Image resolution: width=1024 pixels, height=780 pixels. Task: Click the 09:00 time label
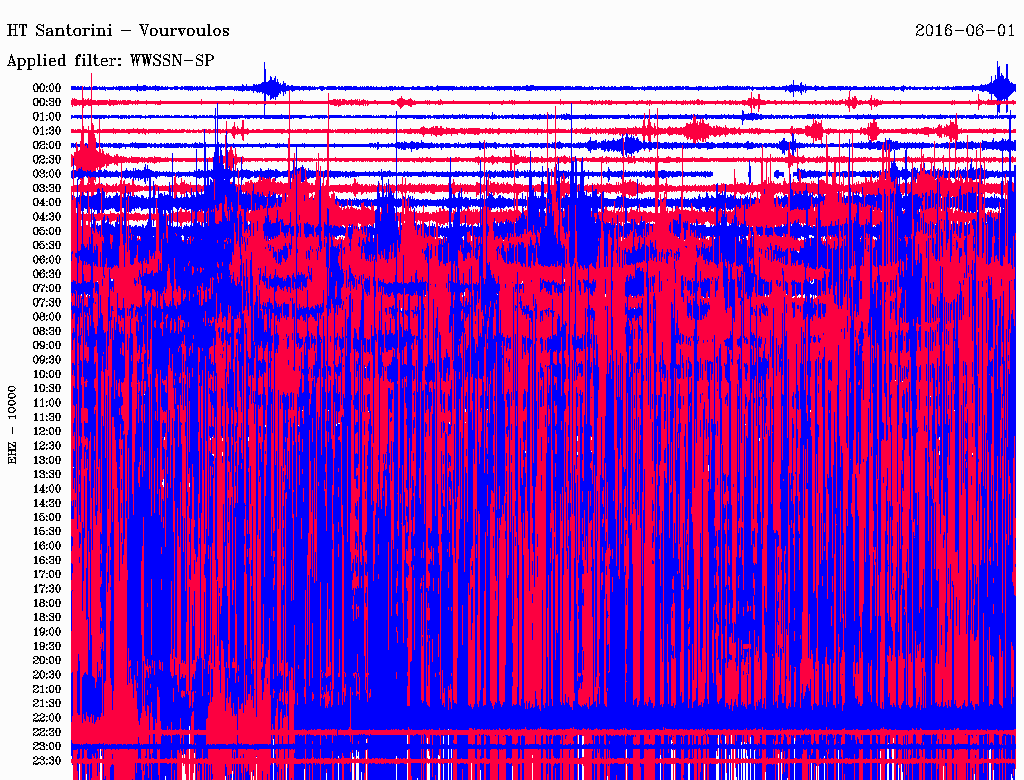pos(47,346)
